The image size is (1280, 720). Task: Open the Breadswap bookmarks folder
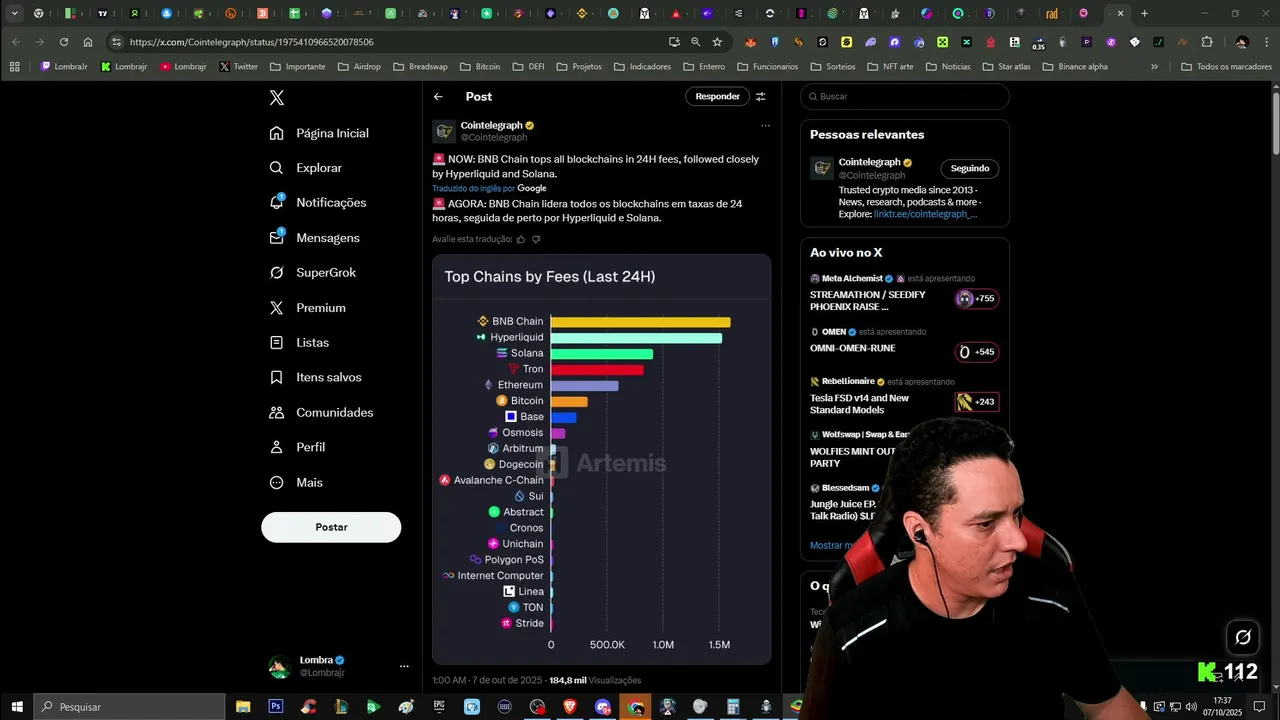420,67
